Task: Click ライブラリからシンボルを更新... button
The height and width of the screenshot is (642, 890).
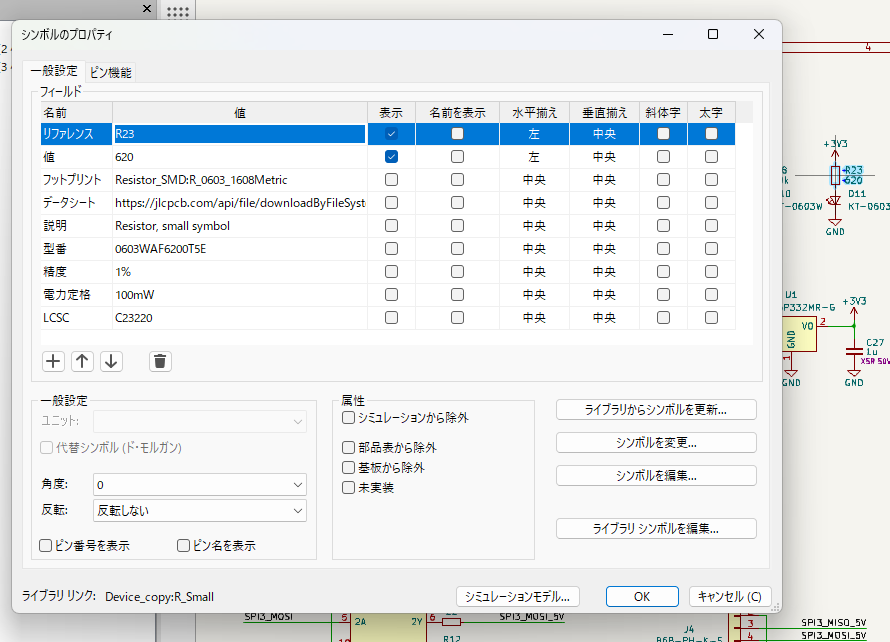Action: [x=656, y=409]
